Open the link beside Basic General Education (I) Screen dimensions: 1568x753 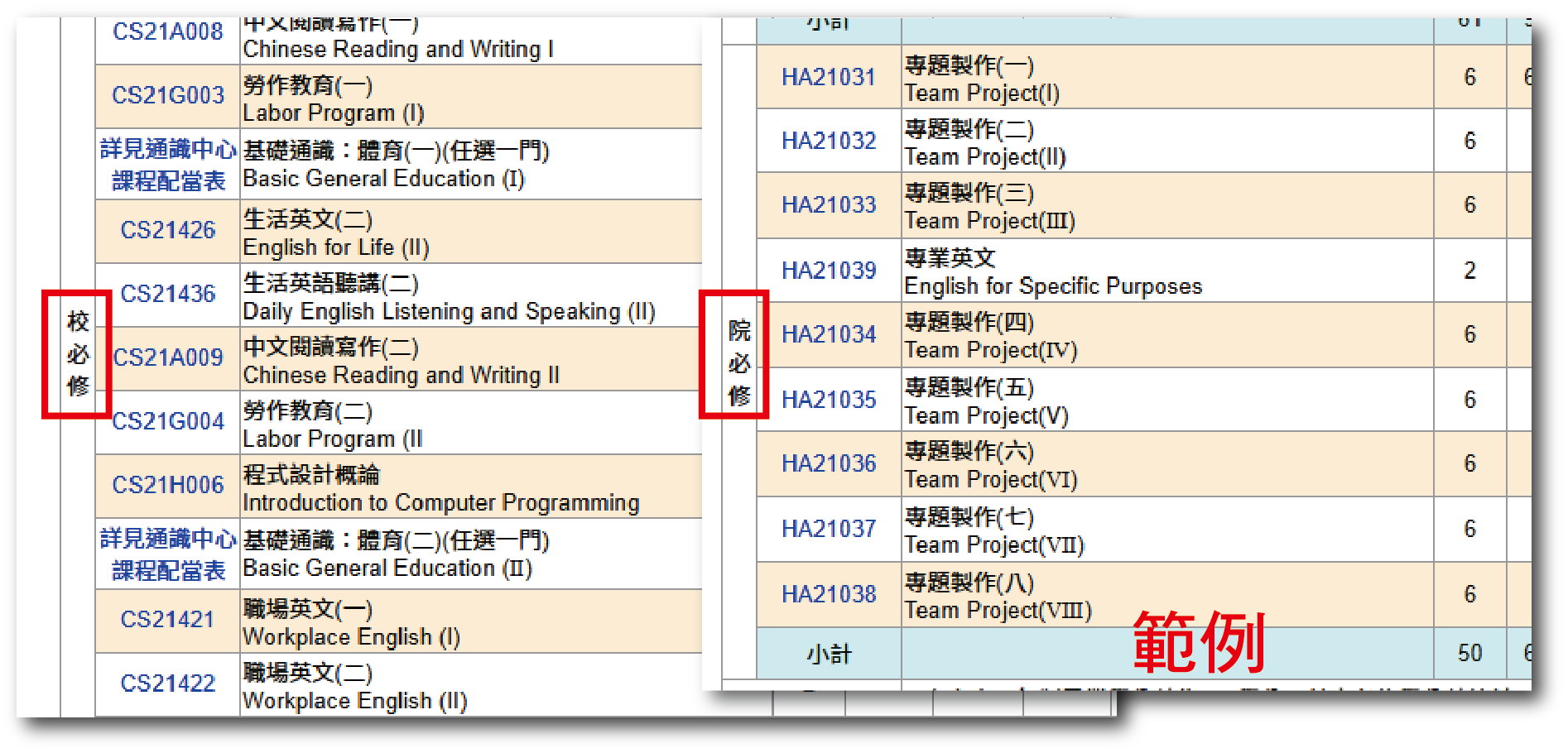[168, 165]
